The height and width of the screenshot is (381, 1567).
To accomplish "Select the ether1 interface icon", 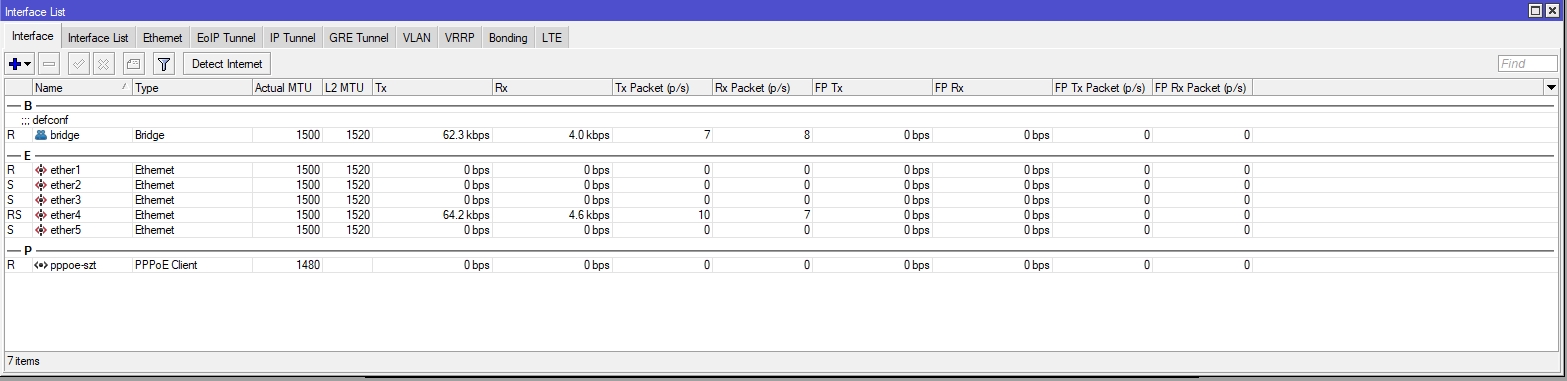I will click(41, 170).
